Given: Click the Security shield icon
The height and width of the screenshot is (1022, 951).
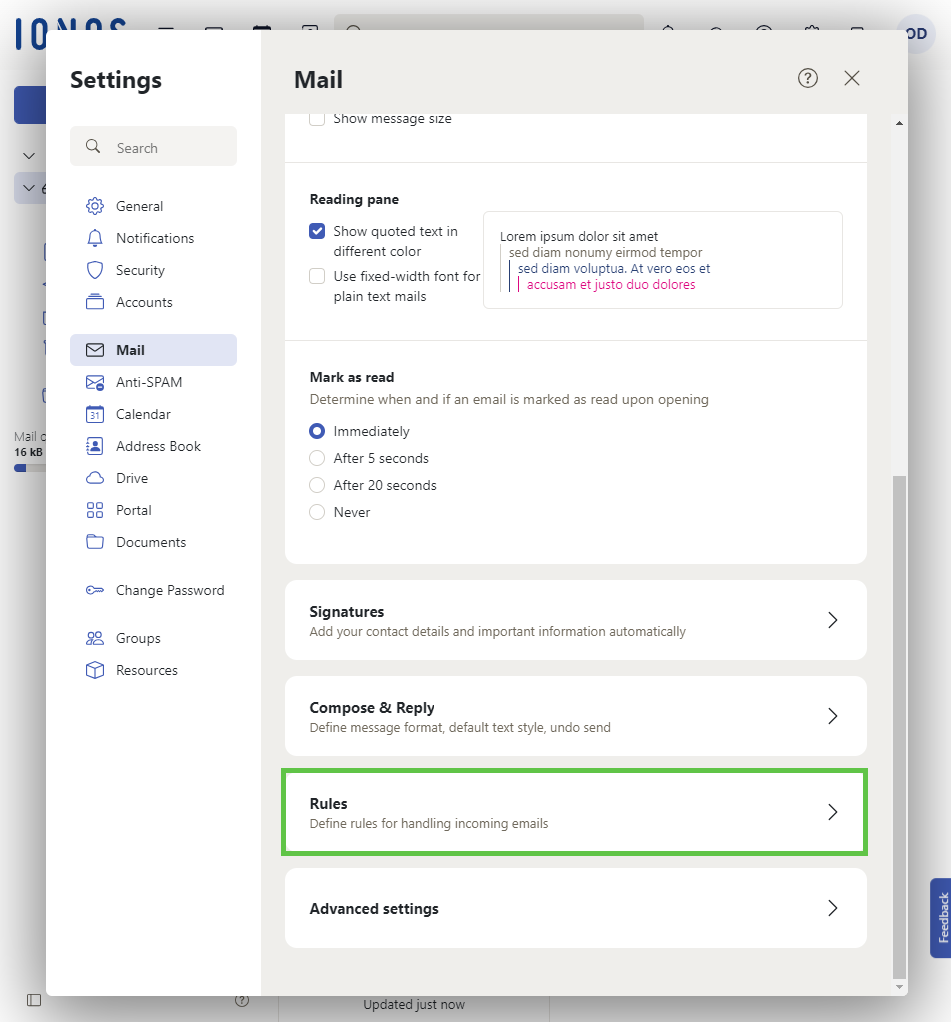Looking at the screenshot, I should click(95, 270).
